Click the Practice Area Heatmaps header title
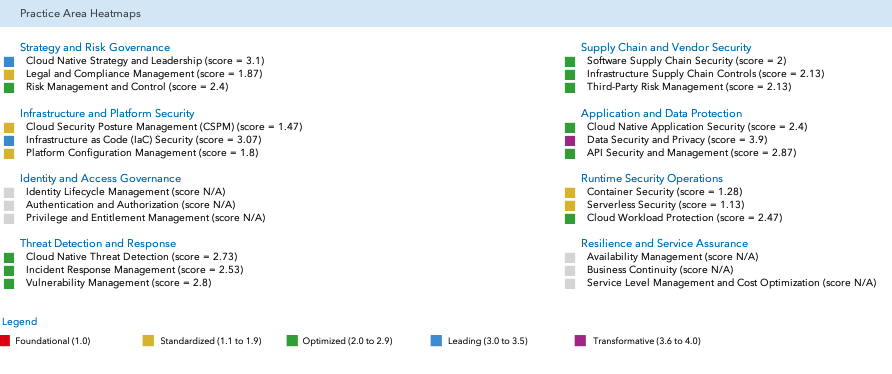This screenshot has height=374, width=892. 80,13
